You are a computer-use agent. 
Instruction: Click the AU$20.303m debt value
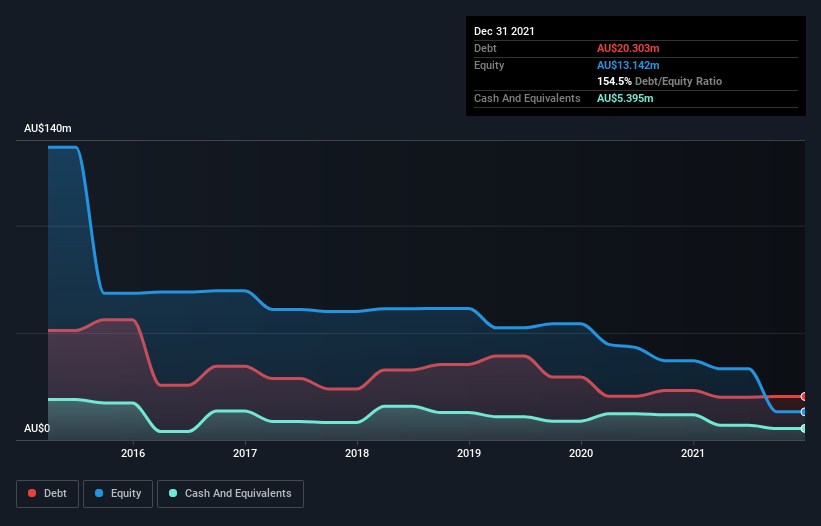pos(628,48)
